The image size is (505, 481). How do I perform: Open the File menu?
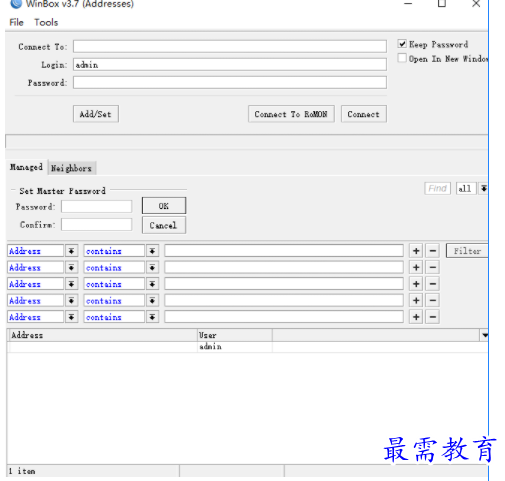(16, 22)
